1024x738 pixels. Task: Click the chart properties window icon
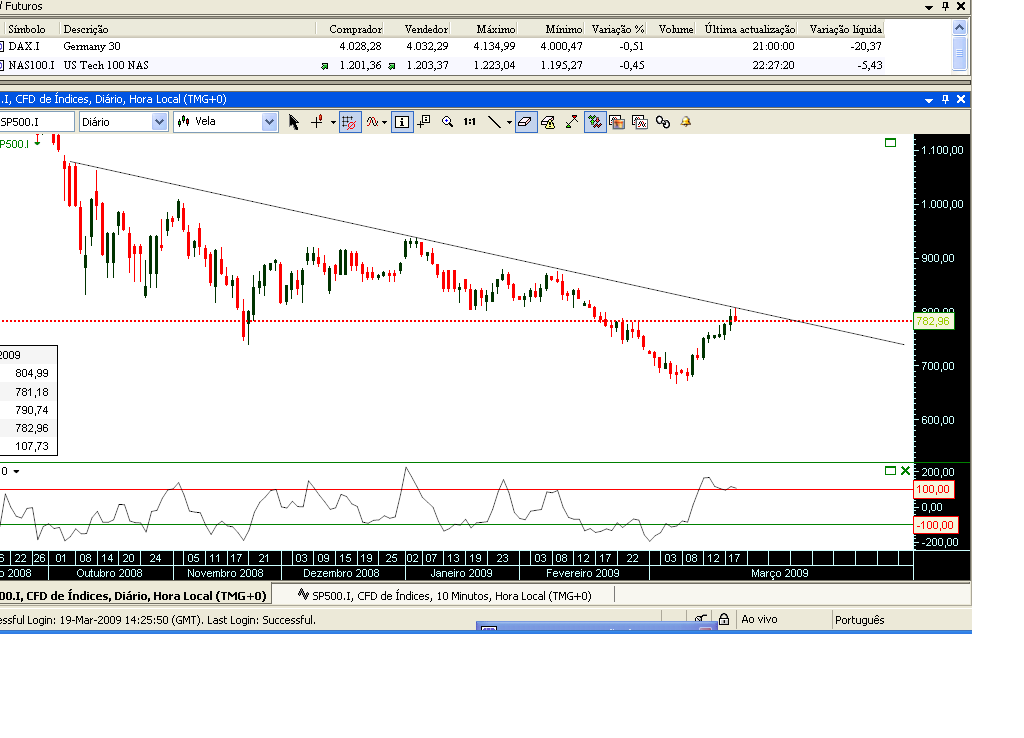tap(640, 122)
